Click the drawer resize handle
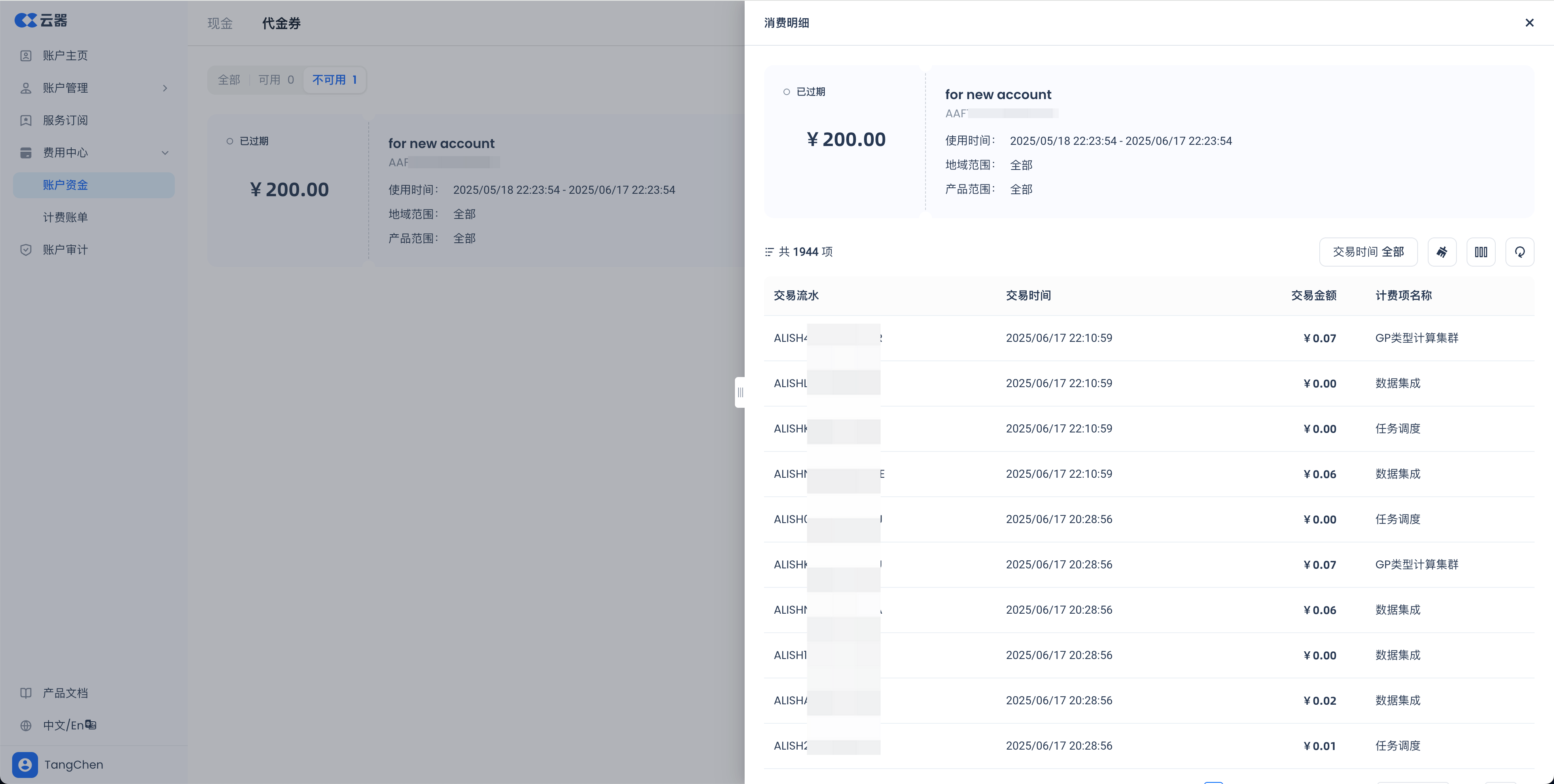 (740, 392)
